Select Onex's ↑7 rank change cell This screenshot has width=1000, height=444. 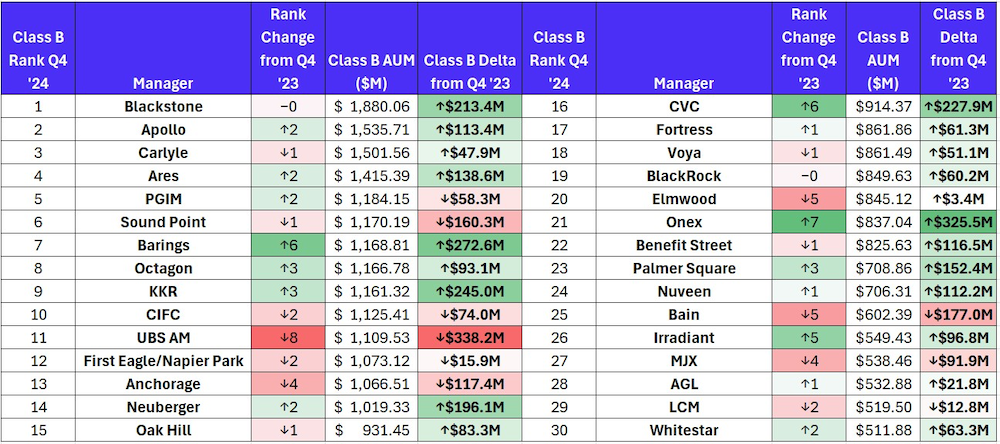pyautogui.click(x=808, y=222)
